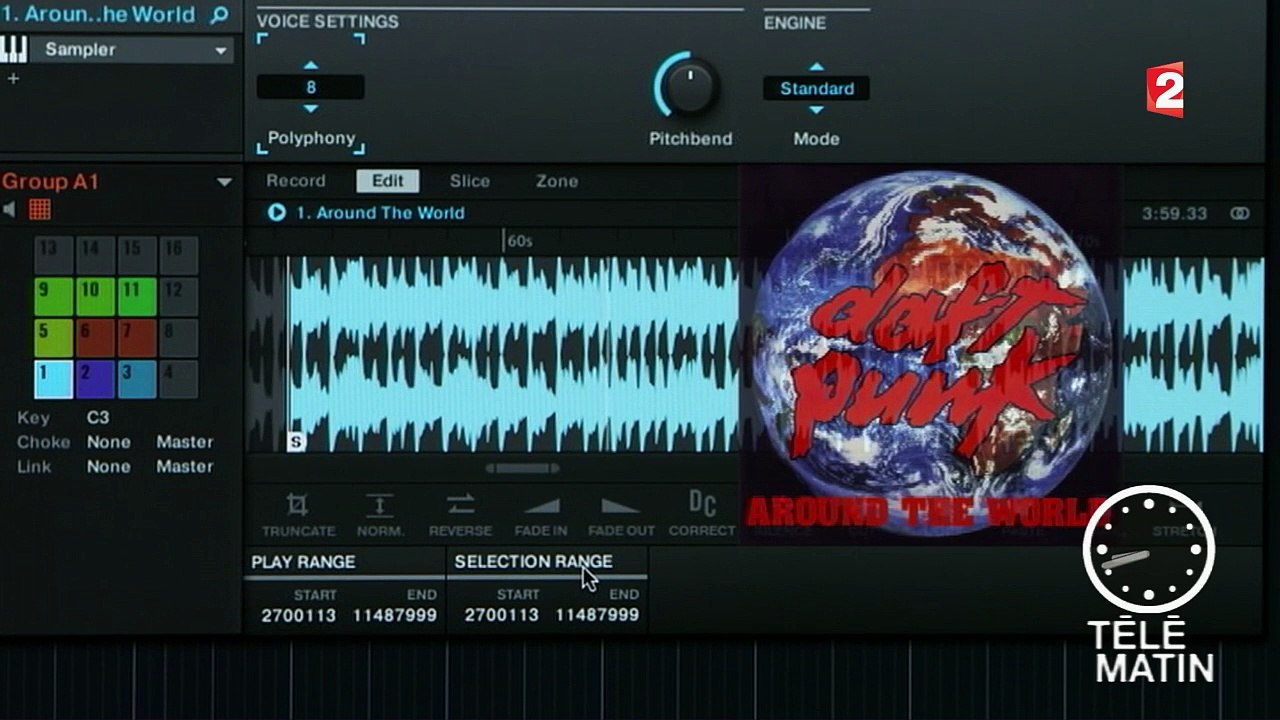This screenshot has width=1280, height=720.
Task: Select empty pad 14
Action: coord(95,256)
